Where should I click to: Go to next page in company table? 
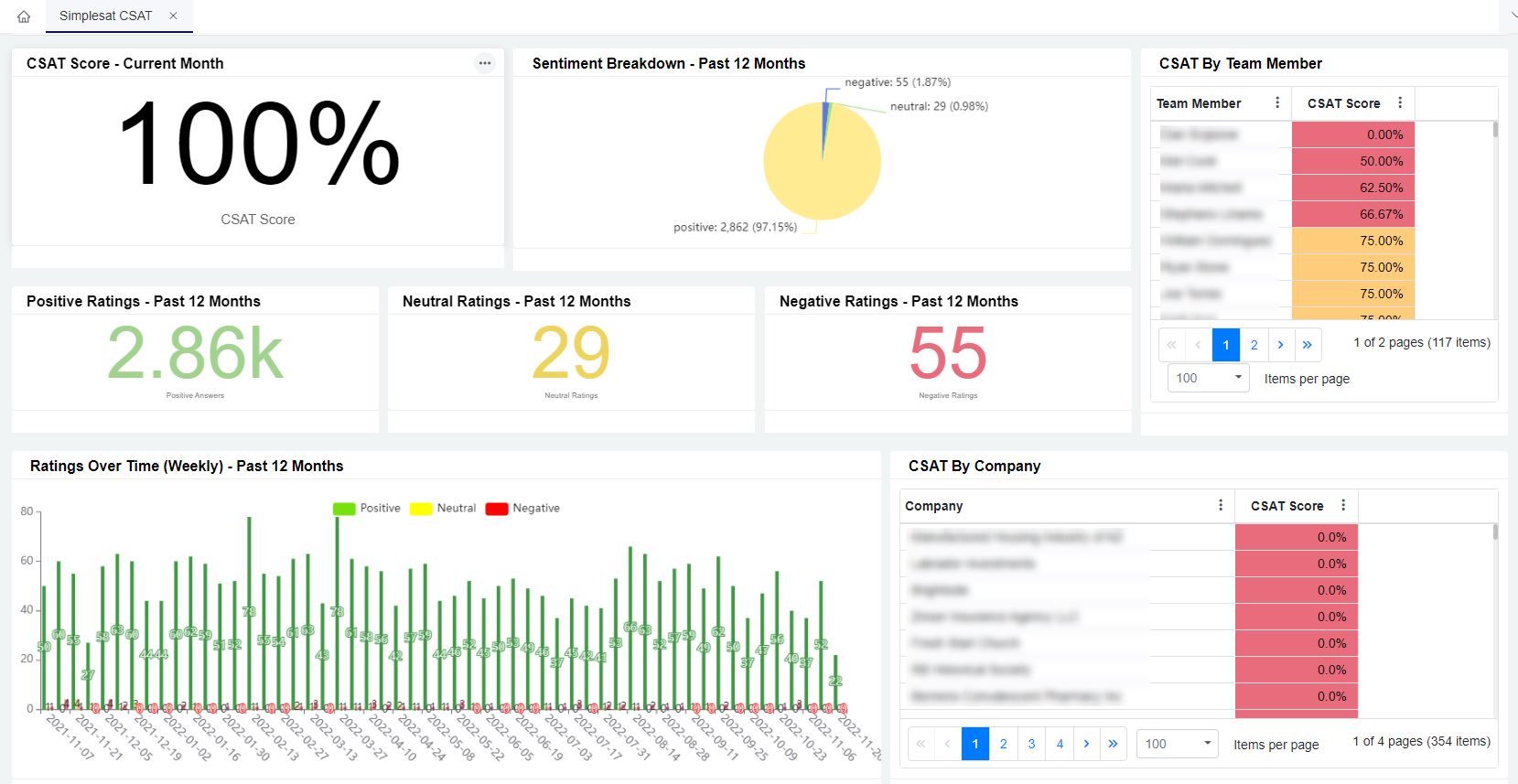pos(1086,744)
